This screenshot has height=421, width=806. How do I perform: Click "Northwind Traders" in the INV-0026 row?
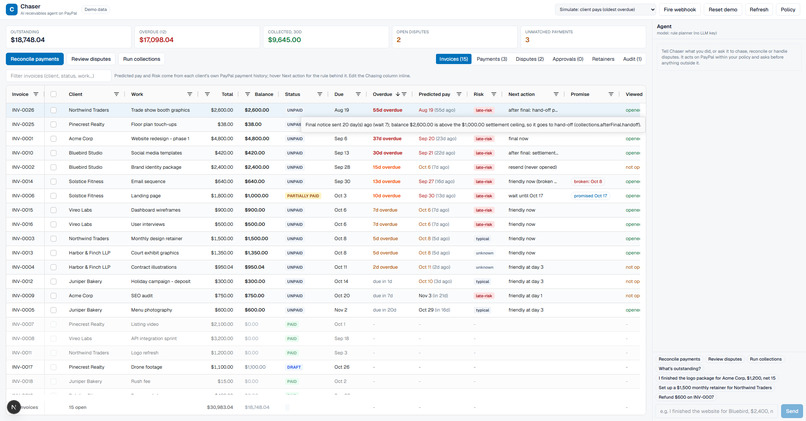[x=88, y=110]
